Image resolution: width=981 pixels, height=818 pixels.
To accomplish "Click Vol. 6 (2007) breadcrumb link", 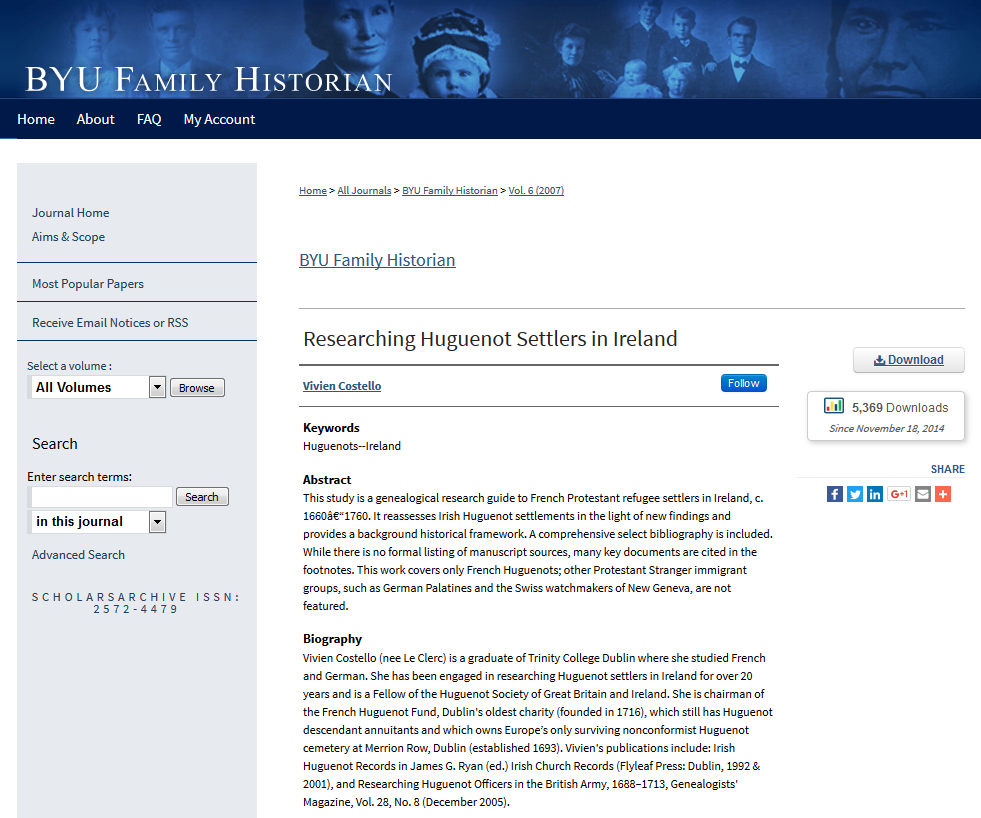I will click(x=536, y=190).
